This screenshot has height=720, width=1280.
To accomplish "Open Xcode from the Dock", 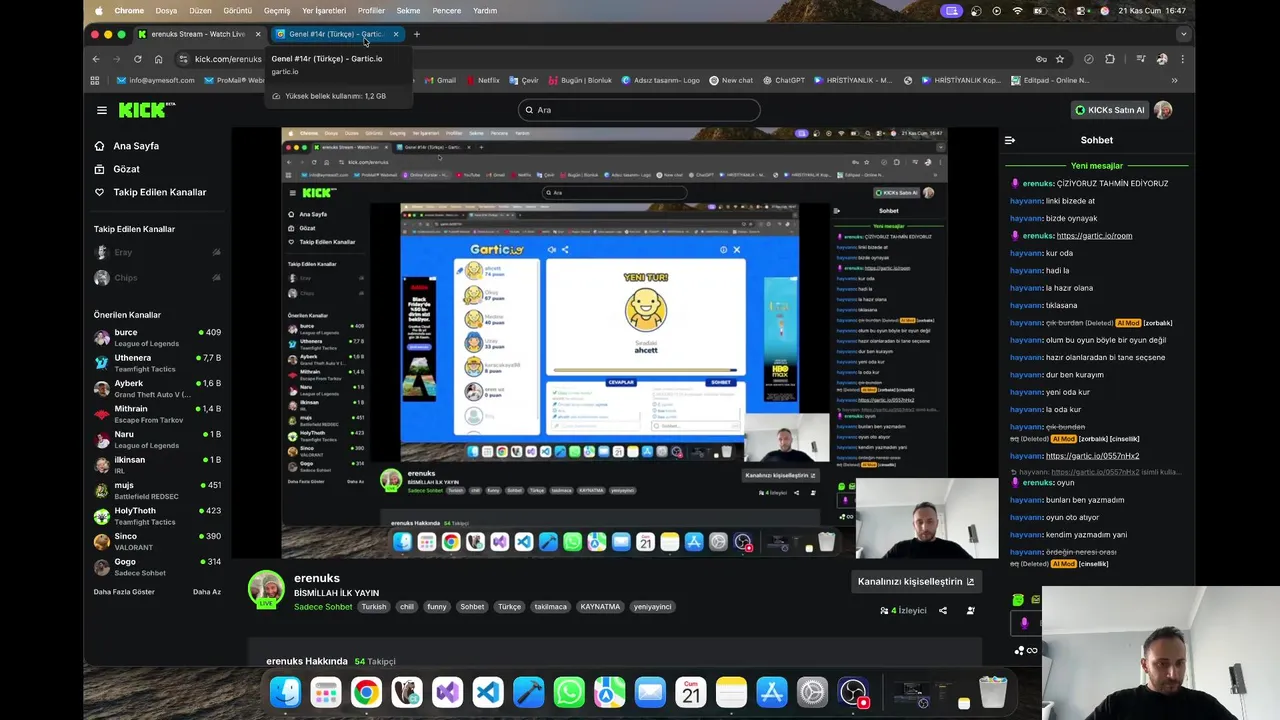I will [529, 692].
